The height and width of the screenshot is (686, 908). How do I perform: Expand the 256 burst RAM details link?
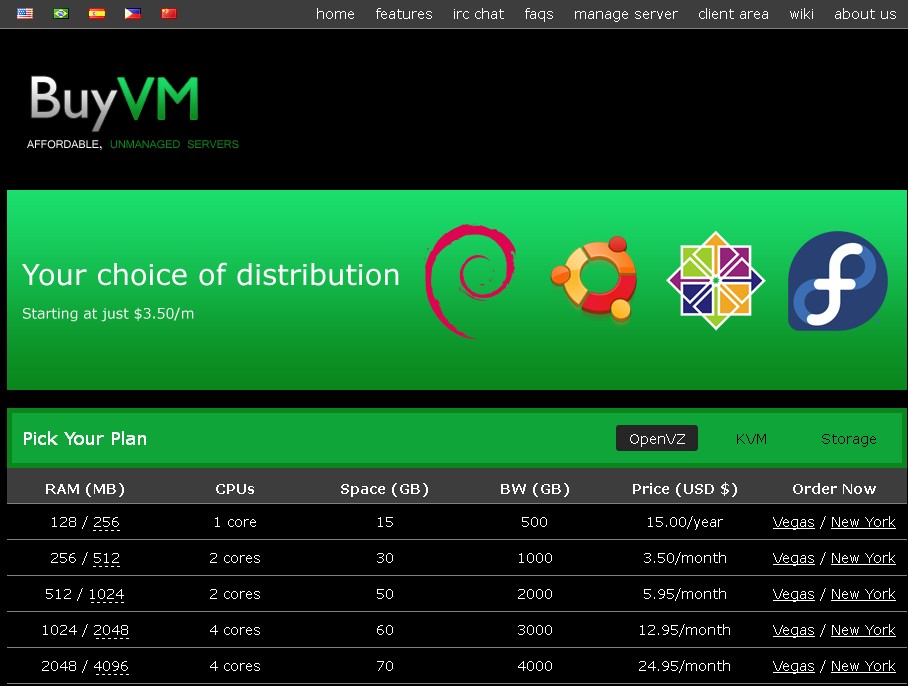[x=106, y=522]
